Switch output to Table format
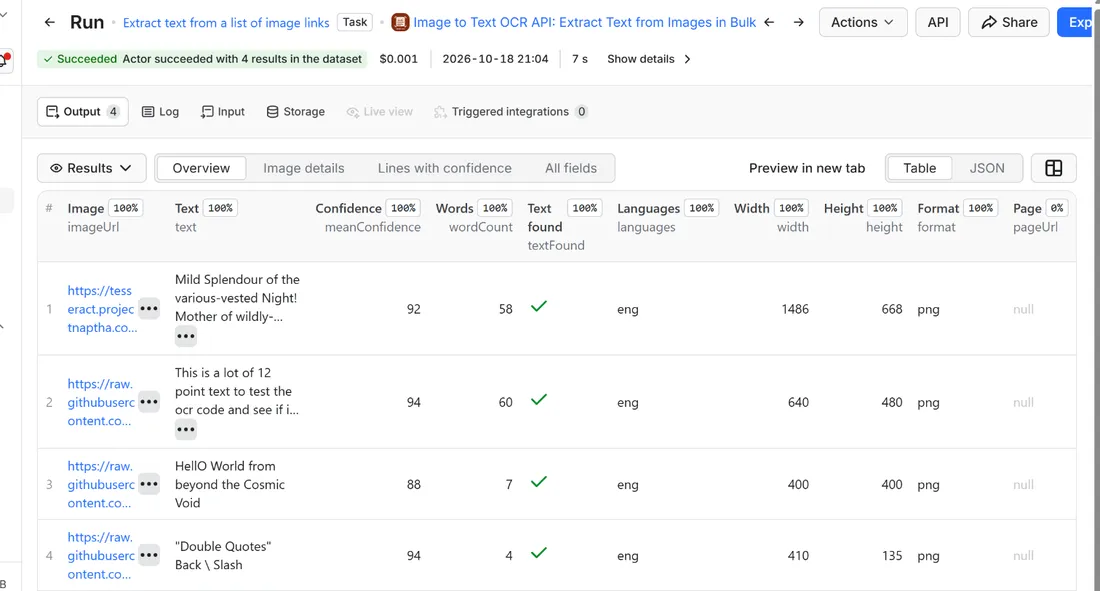The height and width of the screenshot is (591, 1100). click(920, 168)
